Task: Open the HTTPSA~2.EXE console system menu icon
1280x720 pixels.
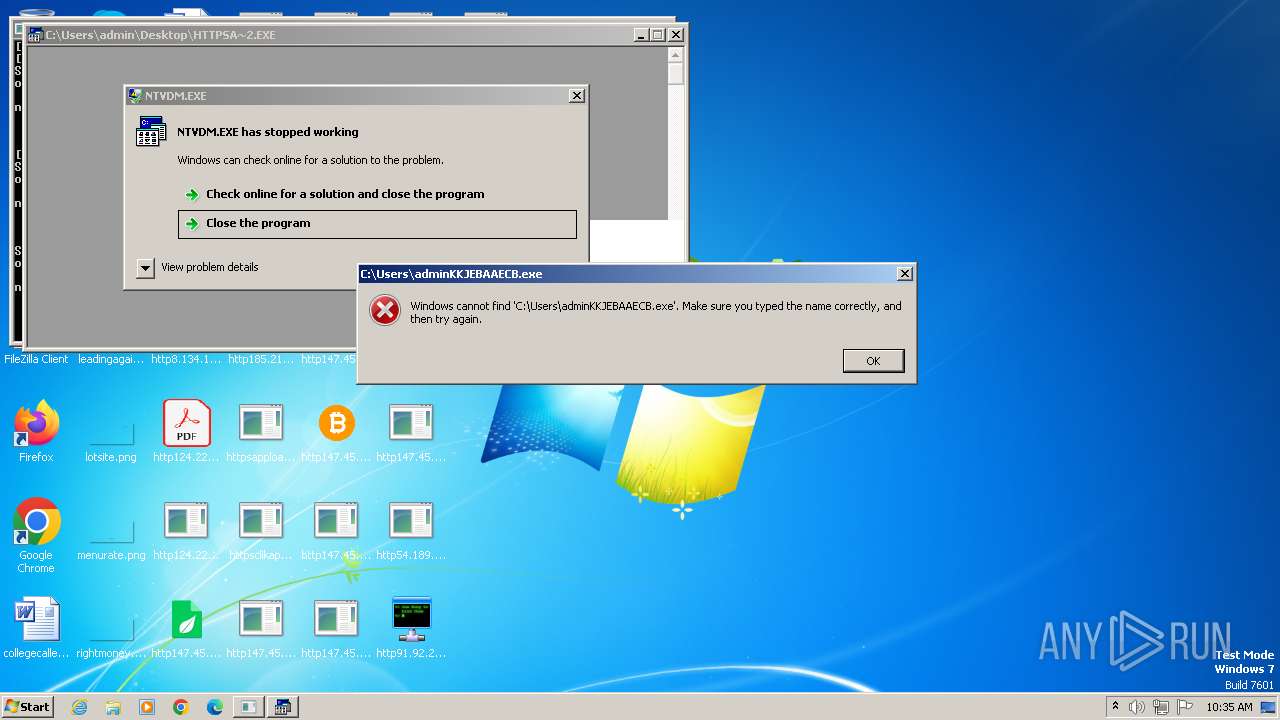Action: click(x=35, y=35)
